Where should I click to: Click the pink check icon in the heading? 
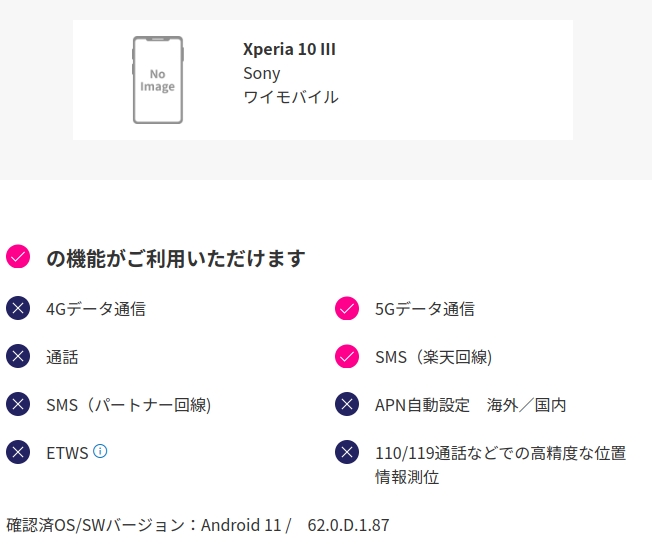[18, 257]
